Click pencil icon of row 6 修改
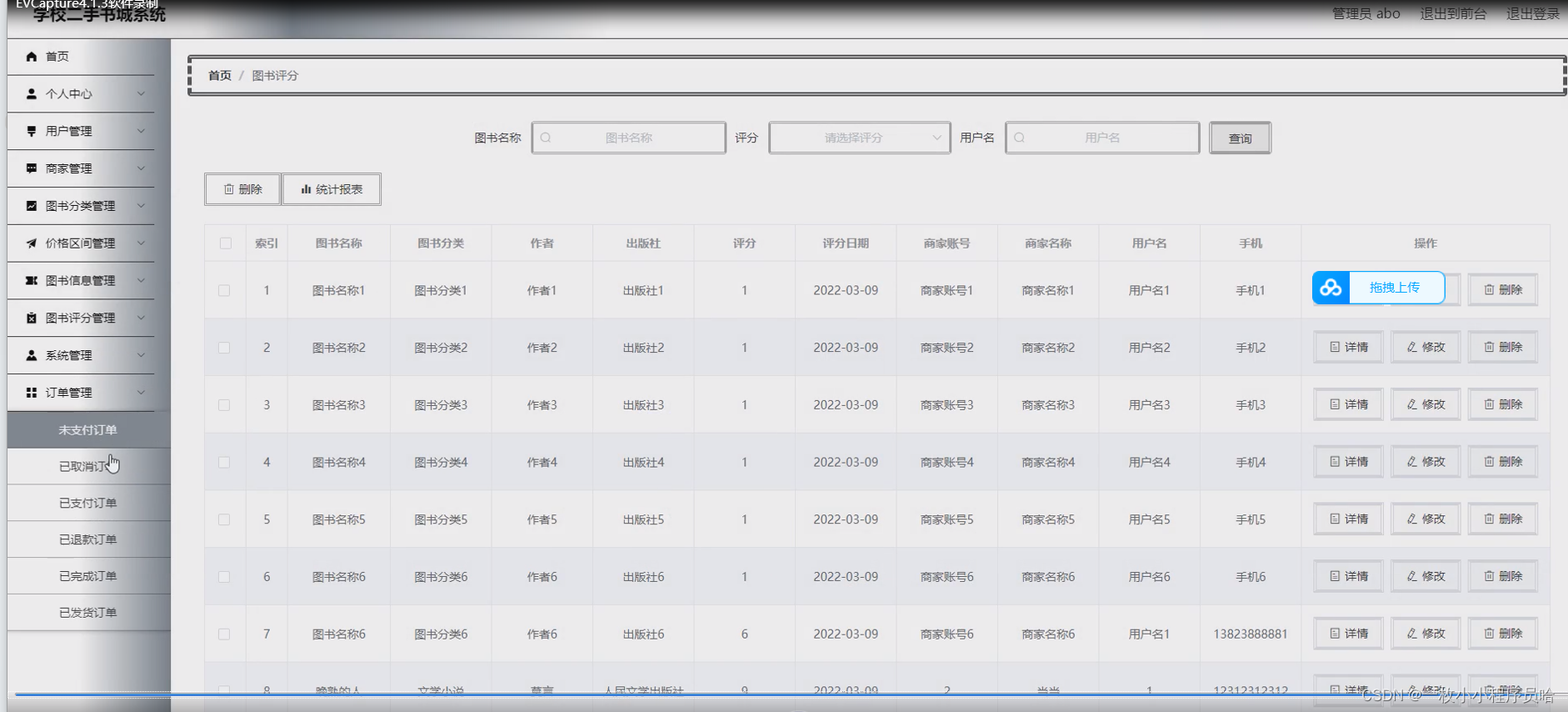Image resolution: width=1568 pixels, height=712 pixels. click(x=1412, y=576)
